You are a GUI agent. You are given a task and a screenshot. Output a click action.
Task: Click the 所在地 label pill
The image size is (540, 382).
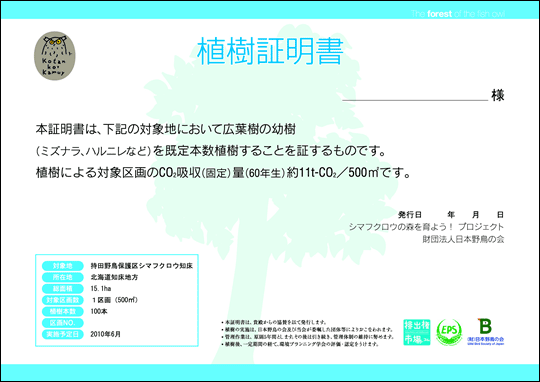tap(63, 277)
